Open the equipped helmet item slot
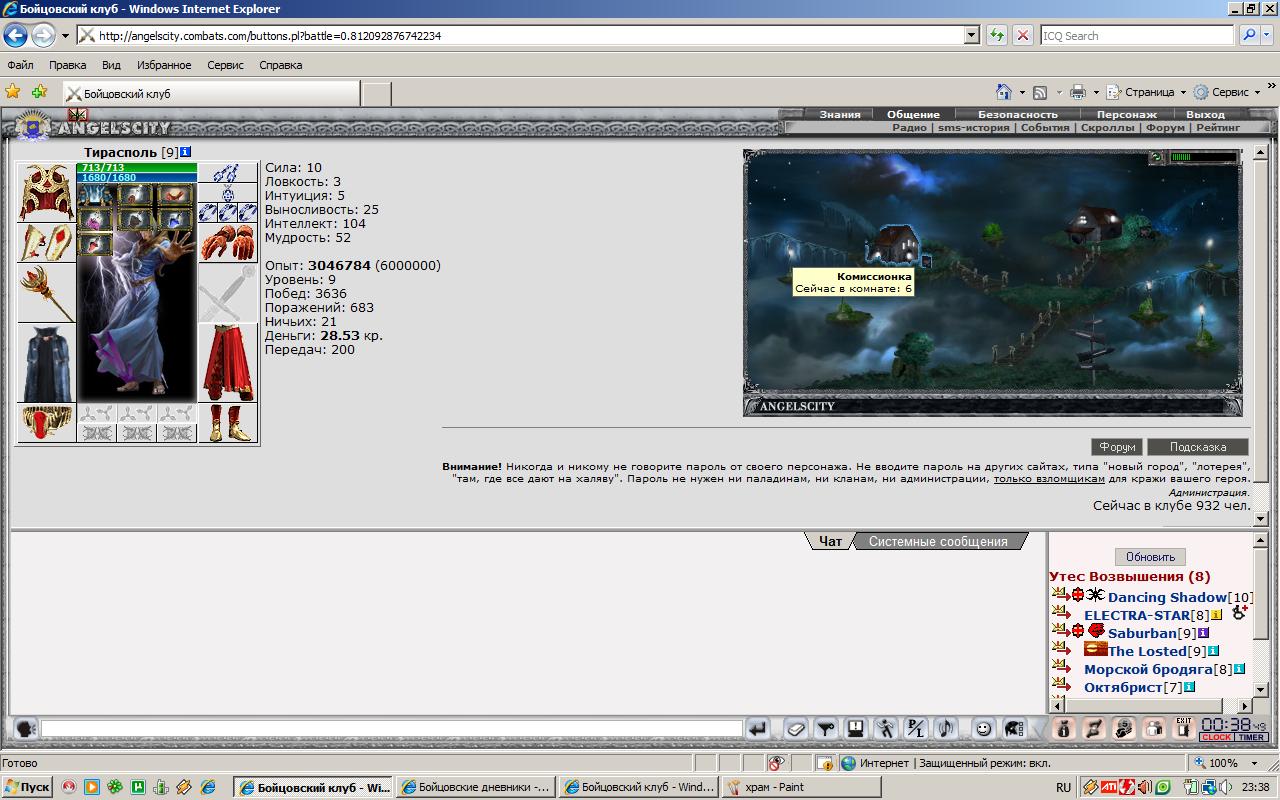 tap(46, 192)
